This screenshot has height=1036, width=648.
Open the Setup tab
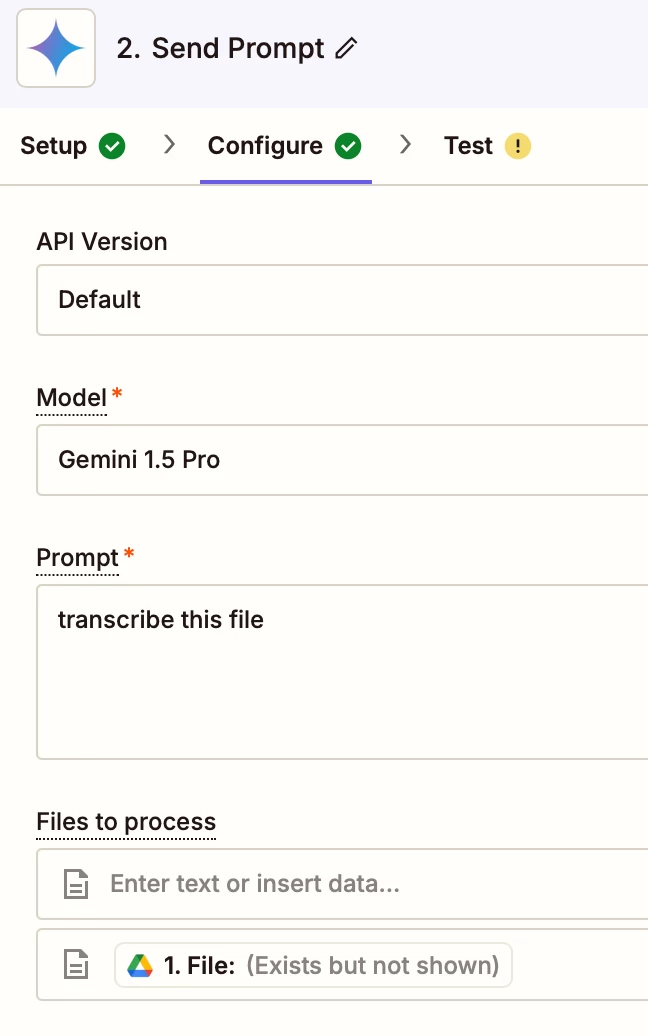(73, 146)
